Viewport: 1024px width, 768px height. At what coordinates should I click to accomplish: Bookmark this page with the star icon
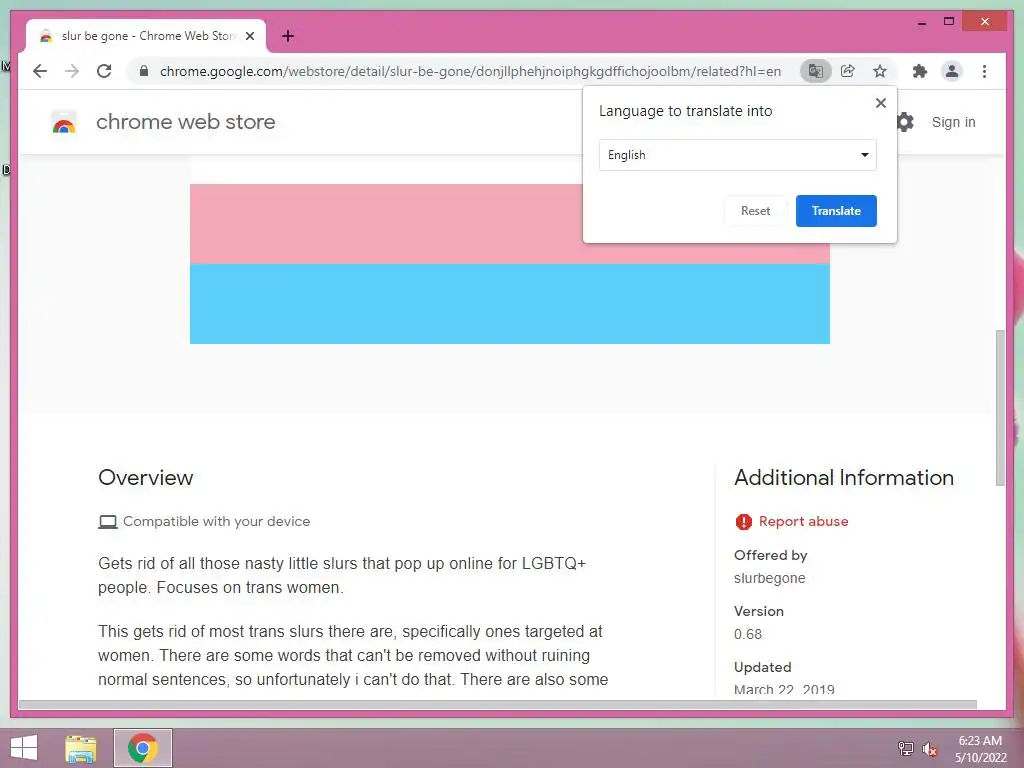coord(880,71)
